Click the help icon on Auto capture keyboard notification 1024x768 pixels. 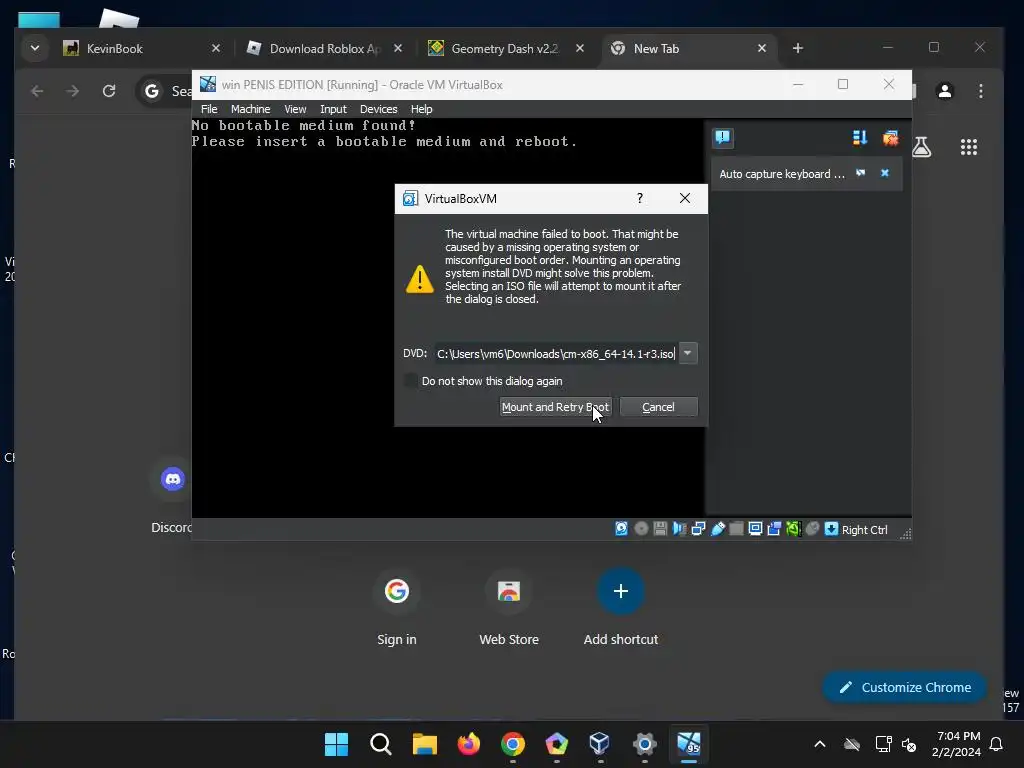860,173
